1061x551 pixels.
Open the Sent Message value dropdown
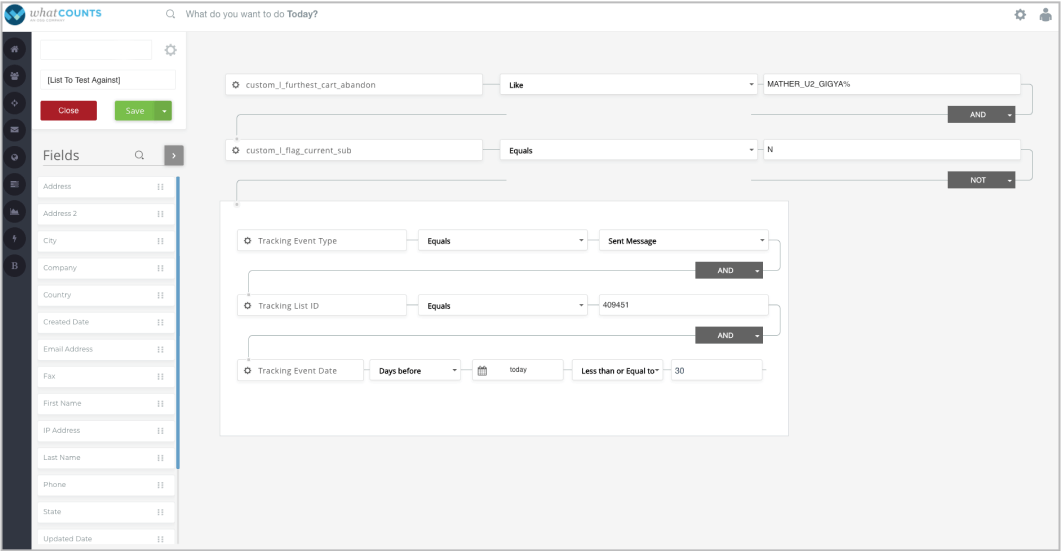click(683, 241)
